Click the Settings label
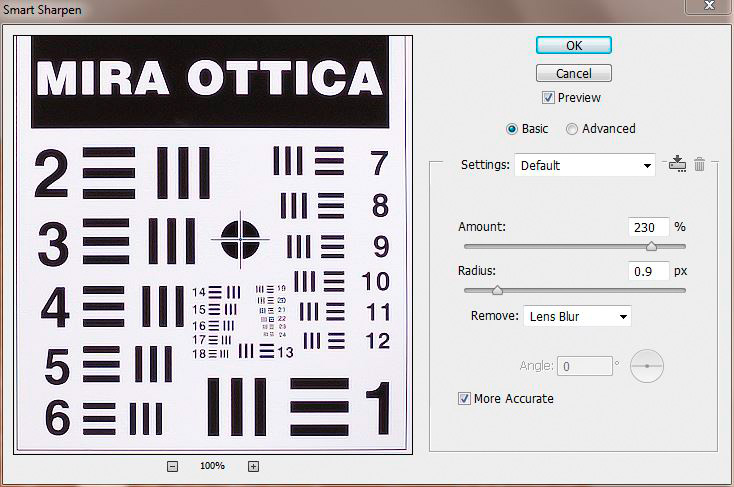 tap(485, 165)
